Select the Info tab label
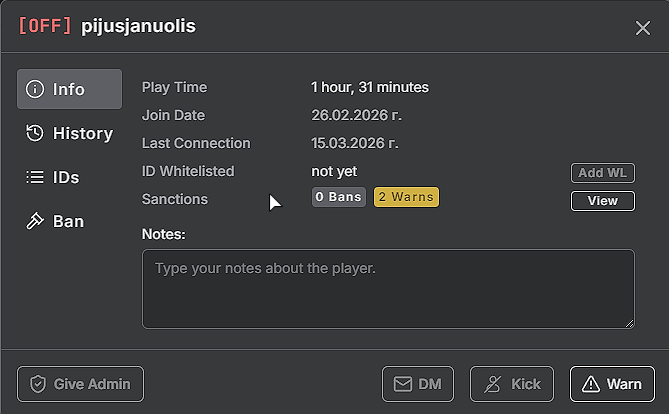669x414 pixels. 69,89
